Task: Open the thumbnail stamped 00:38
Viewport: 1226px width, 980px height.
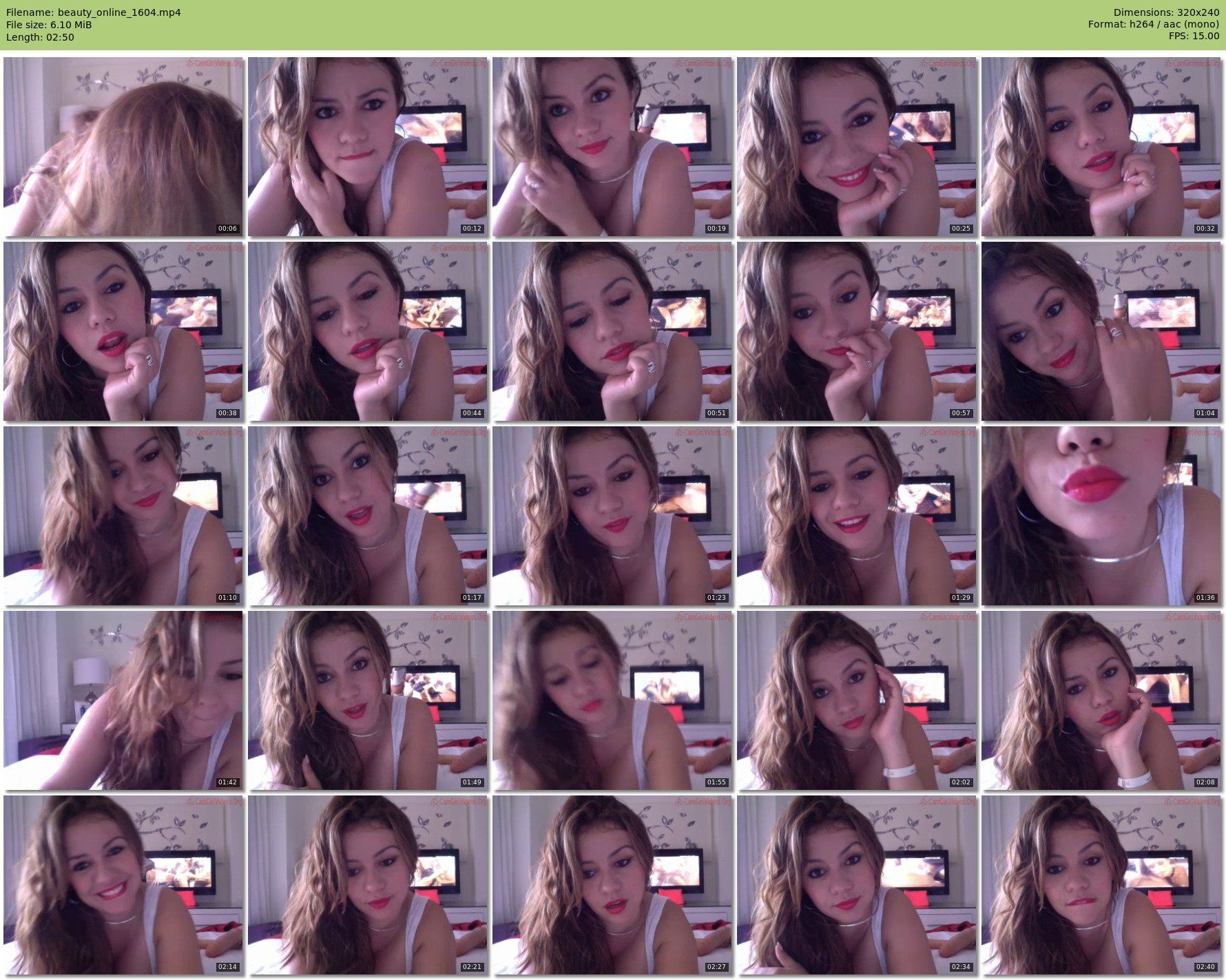Action: (x=123, y=331)
